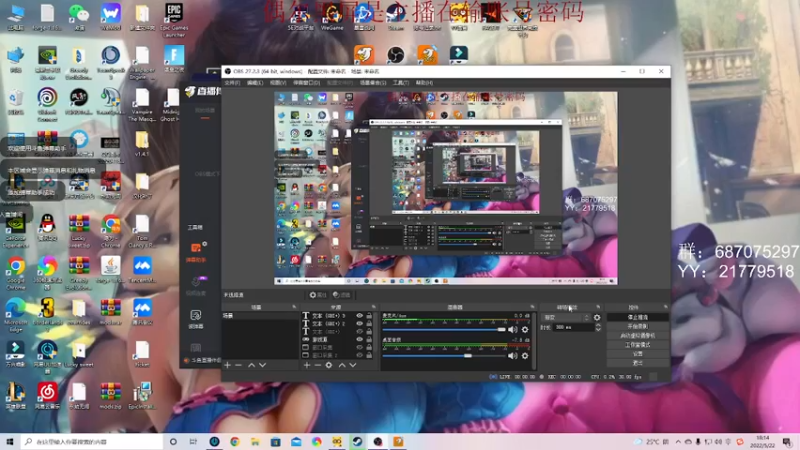Pop out the 场景 dock panel
800x450 pixels.
tap(294, 307)
